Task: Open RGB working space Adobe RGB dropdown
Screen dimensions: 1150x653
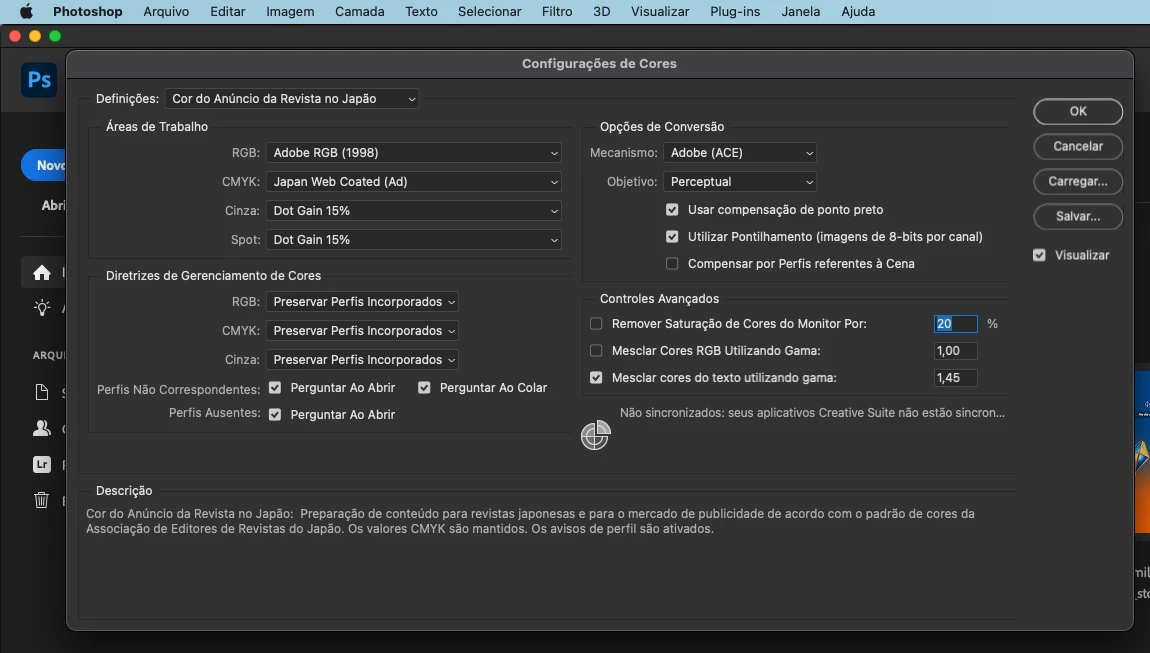Action: click(x=414, y=153)
